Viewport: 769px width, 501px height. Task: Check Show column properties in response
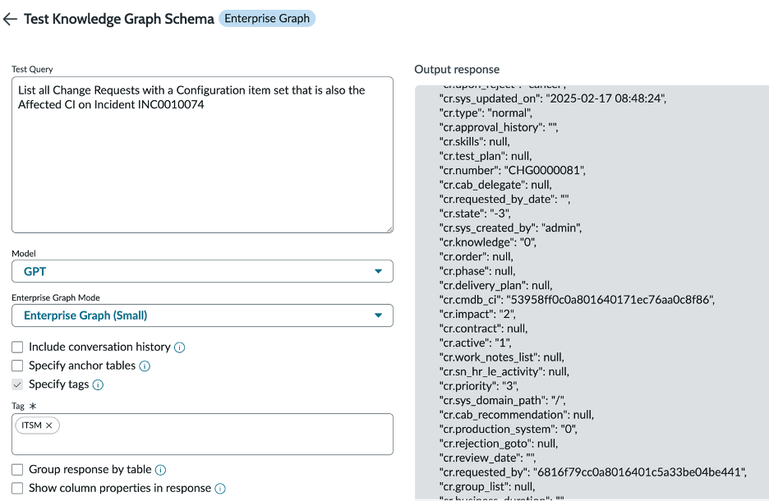tap(18, 489)
